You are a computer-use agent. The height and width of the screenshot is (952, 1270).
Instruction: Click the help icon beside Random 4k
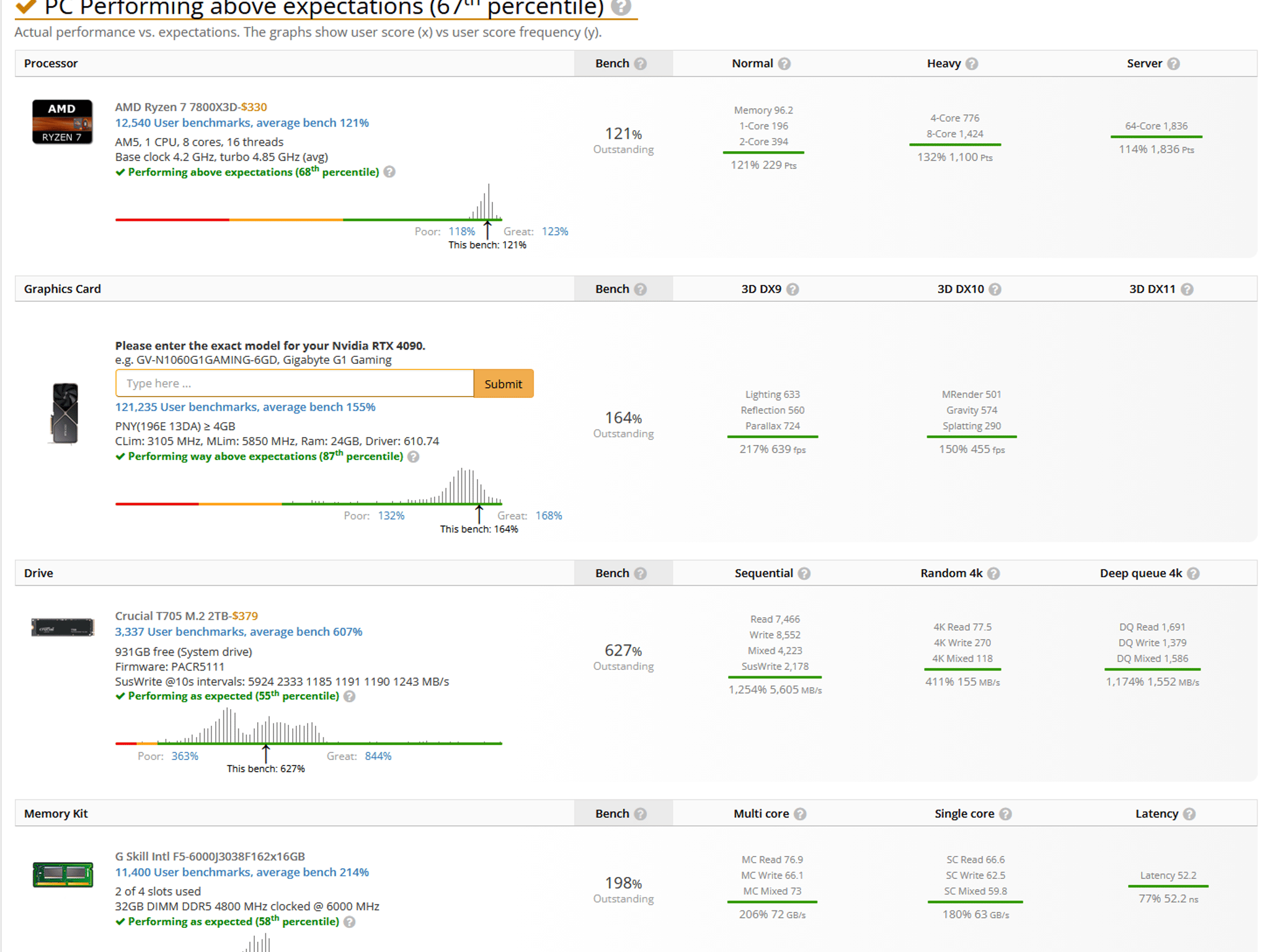[993, 573]
